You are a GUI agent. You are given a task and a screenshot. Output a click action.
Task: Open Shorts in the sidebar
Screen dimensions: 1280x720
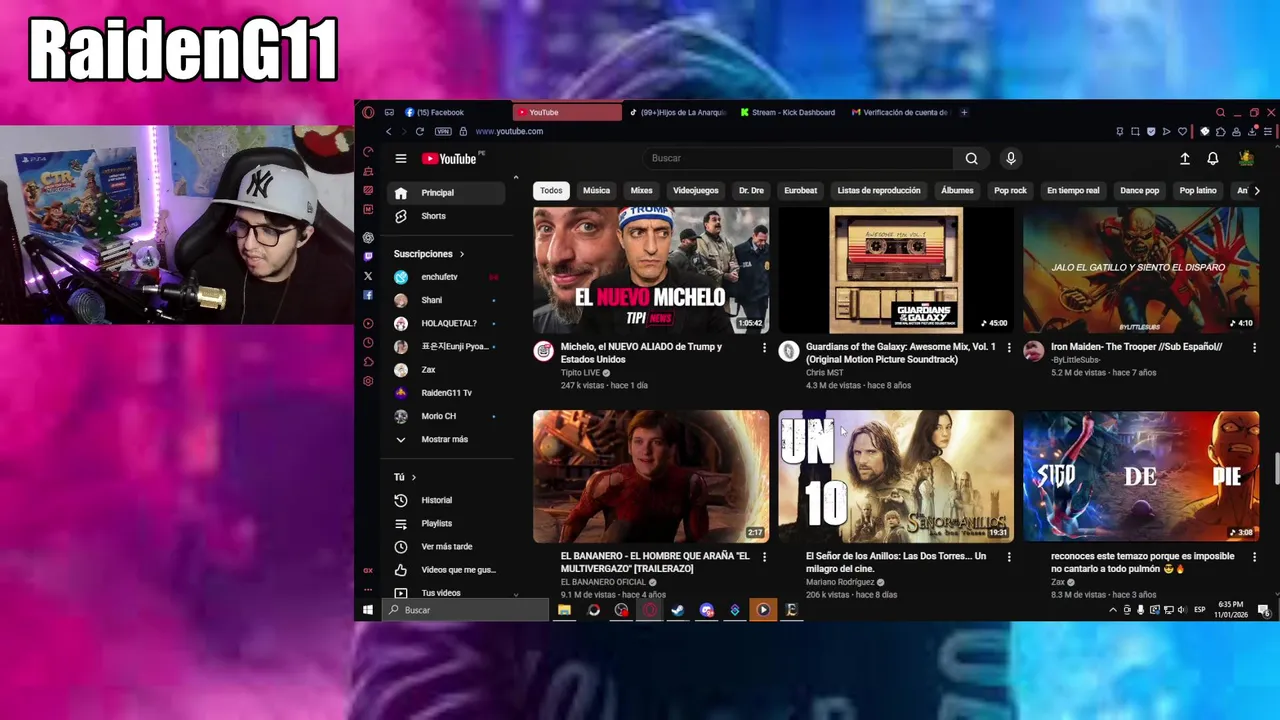447,216
